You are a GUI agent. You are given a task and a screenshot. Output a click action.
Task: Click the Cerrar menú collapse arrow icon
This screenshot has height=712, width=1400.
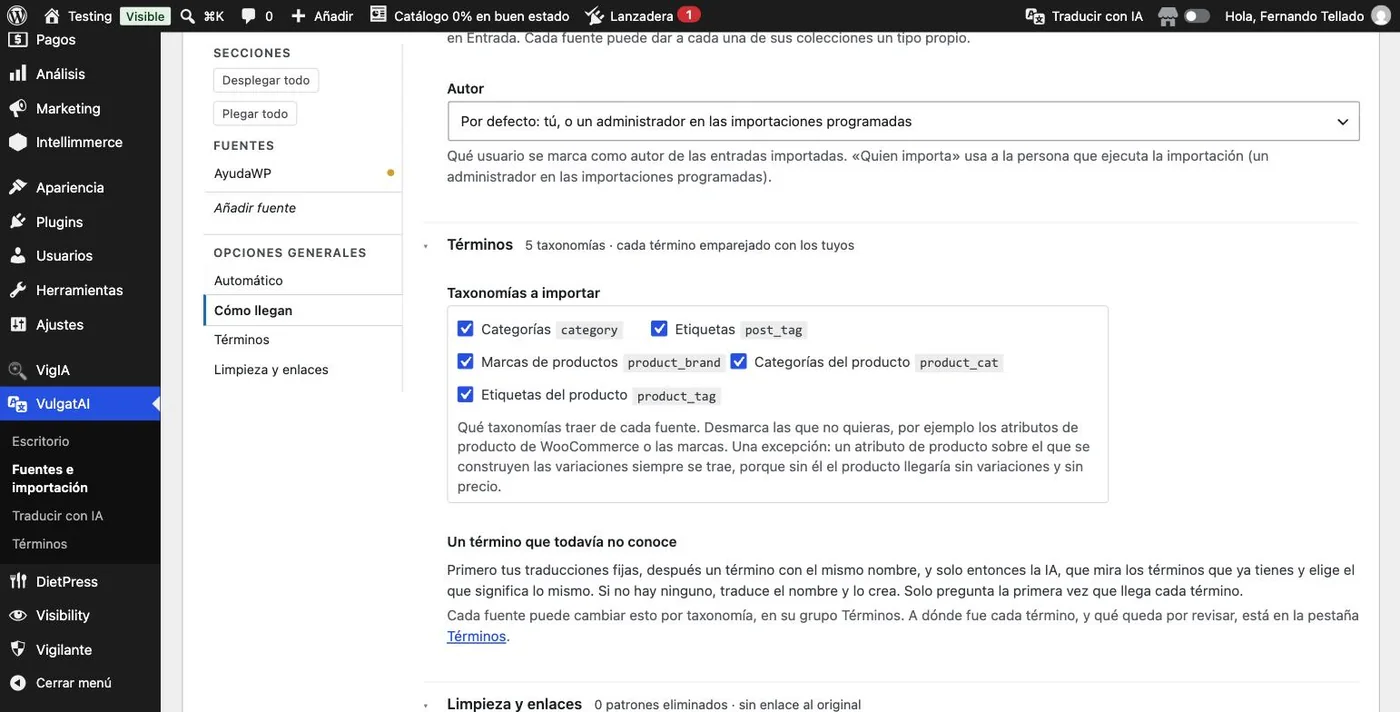click(x=17, y=684)
